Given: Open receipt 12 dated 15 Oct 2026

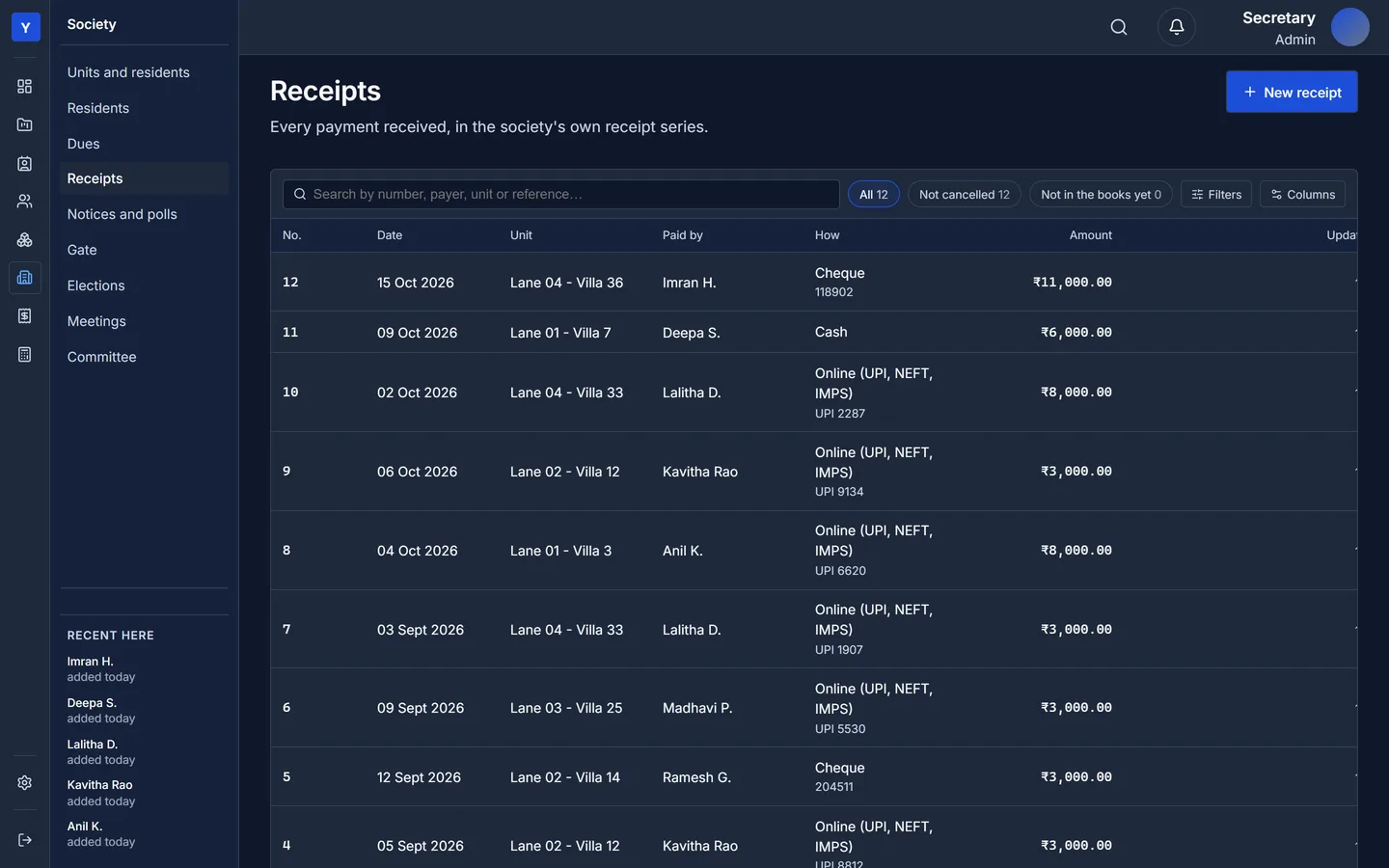Looking at the screenshot, I should [814, 283].
